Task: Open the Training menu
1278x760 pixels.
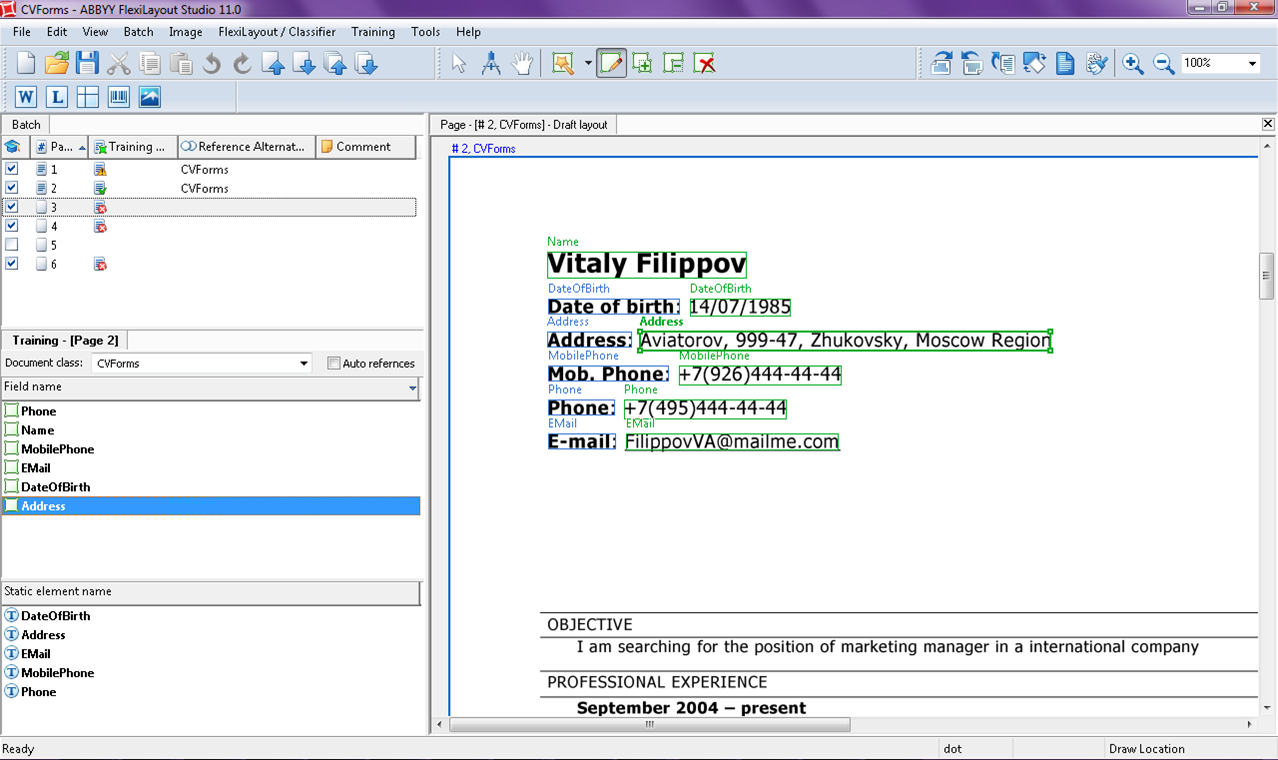Action: coord(373,32)
